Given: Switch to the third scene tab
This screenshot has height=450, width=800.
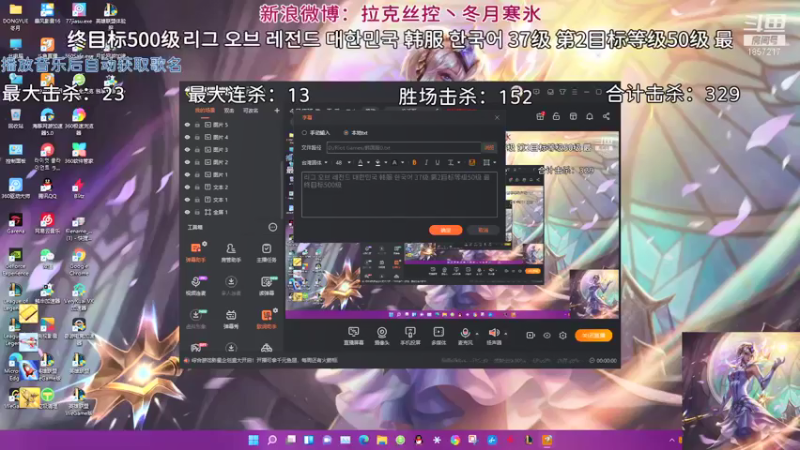Looking at the screenshot, I should [250, 110].
